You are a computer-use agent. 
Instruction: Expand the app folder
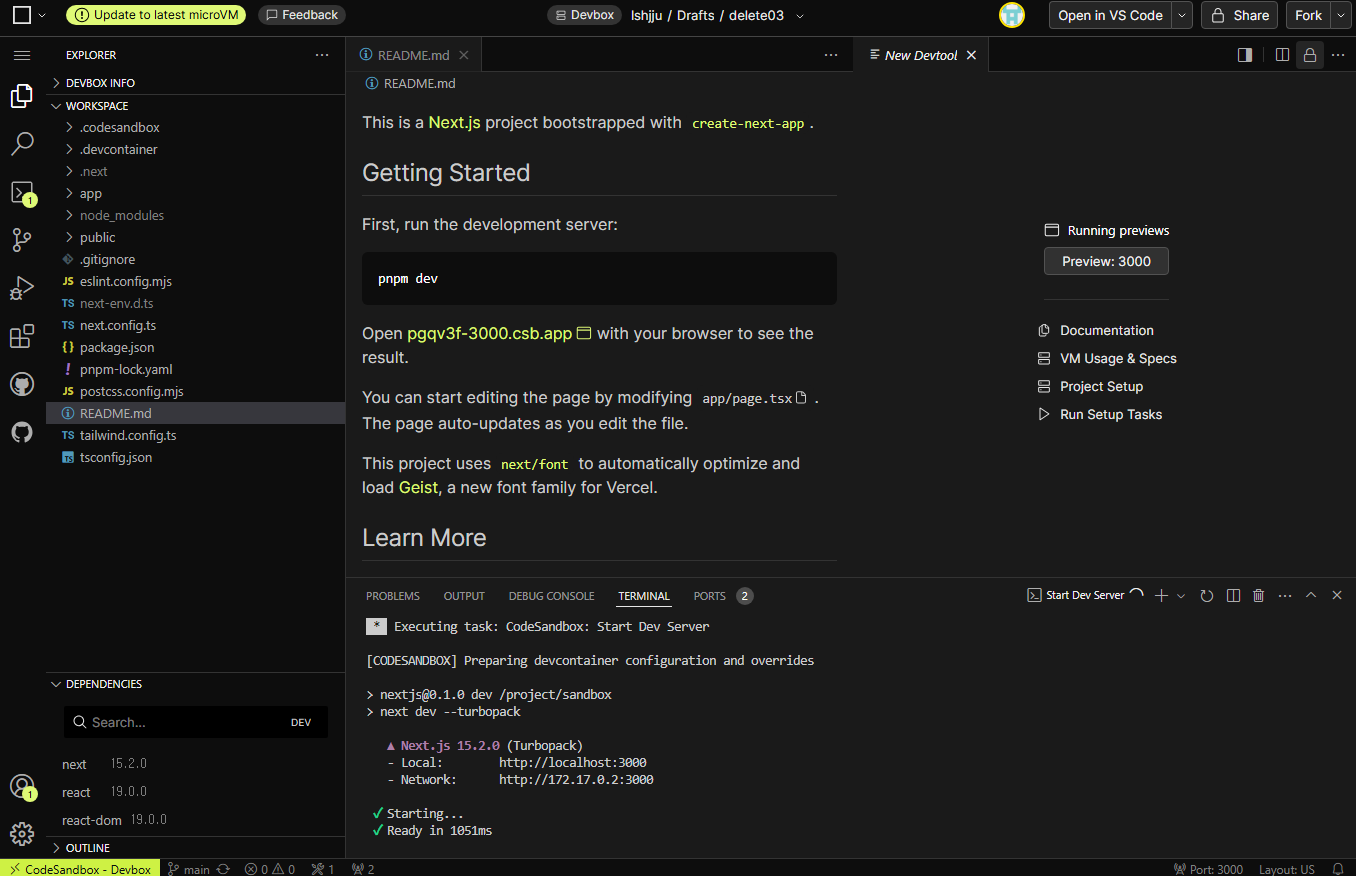(x=195, y=193)
